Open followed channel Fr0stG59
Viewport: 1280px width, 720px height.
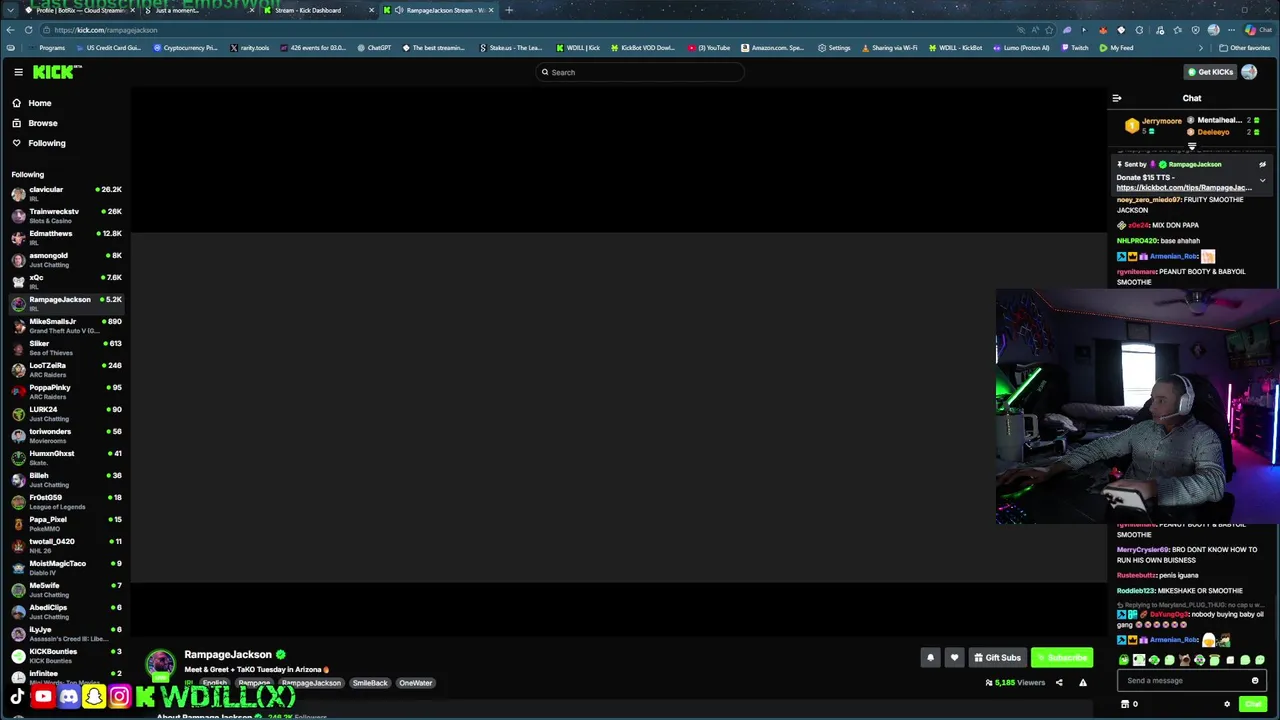tap(66, 502)
